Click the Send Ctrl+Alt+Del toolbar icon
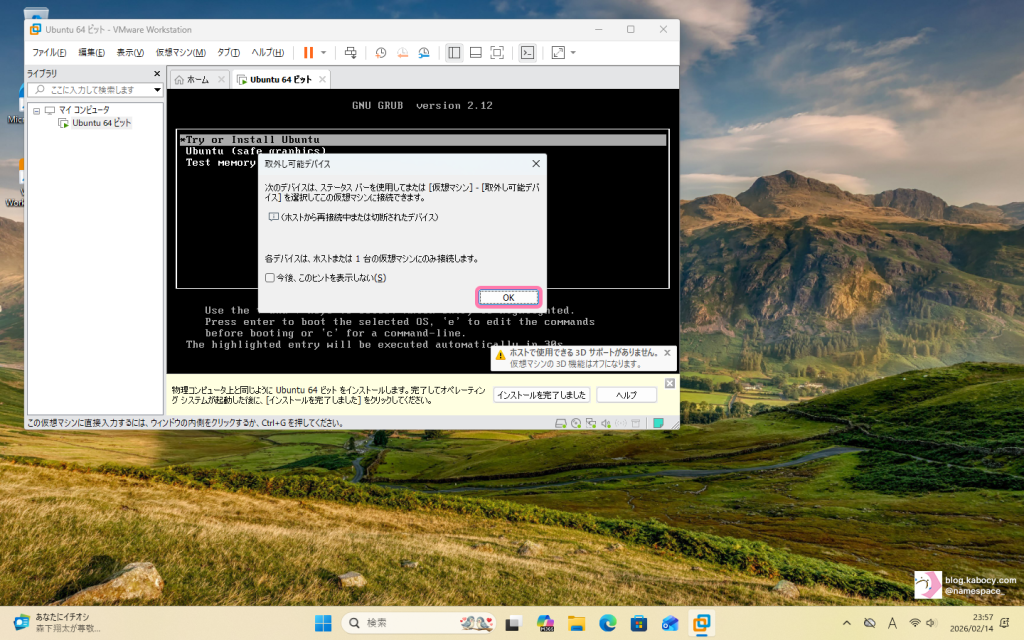 click(350, 52)
